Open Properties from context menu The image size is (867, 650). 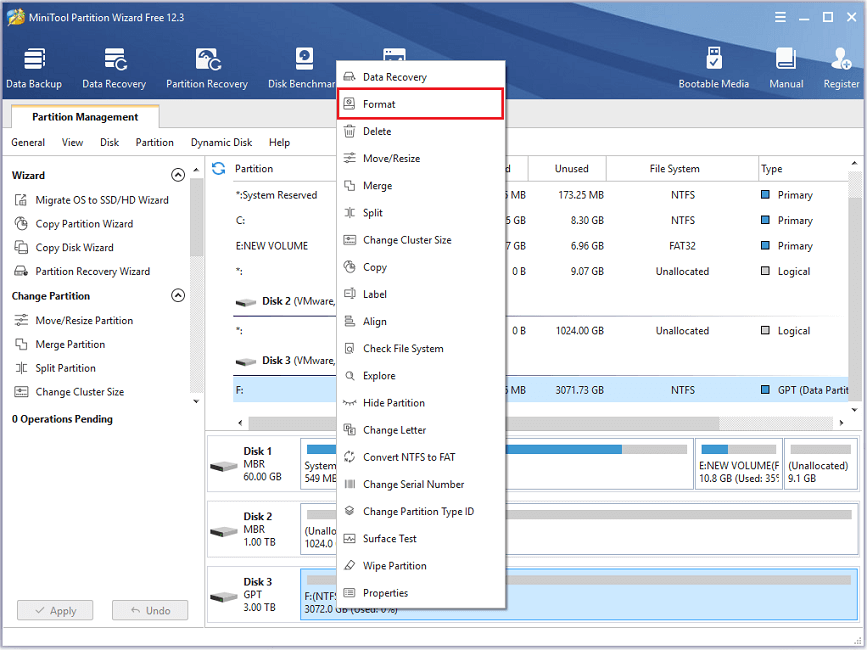pyautogui.click(x=421, y=593)
